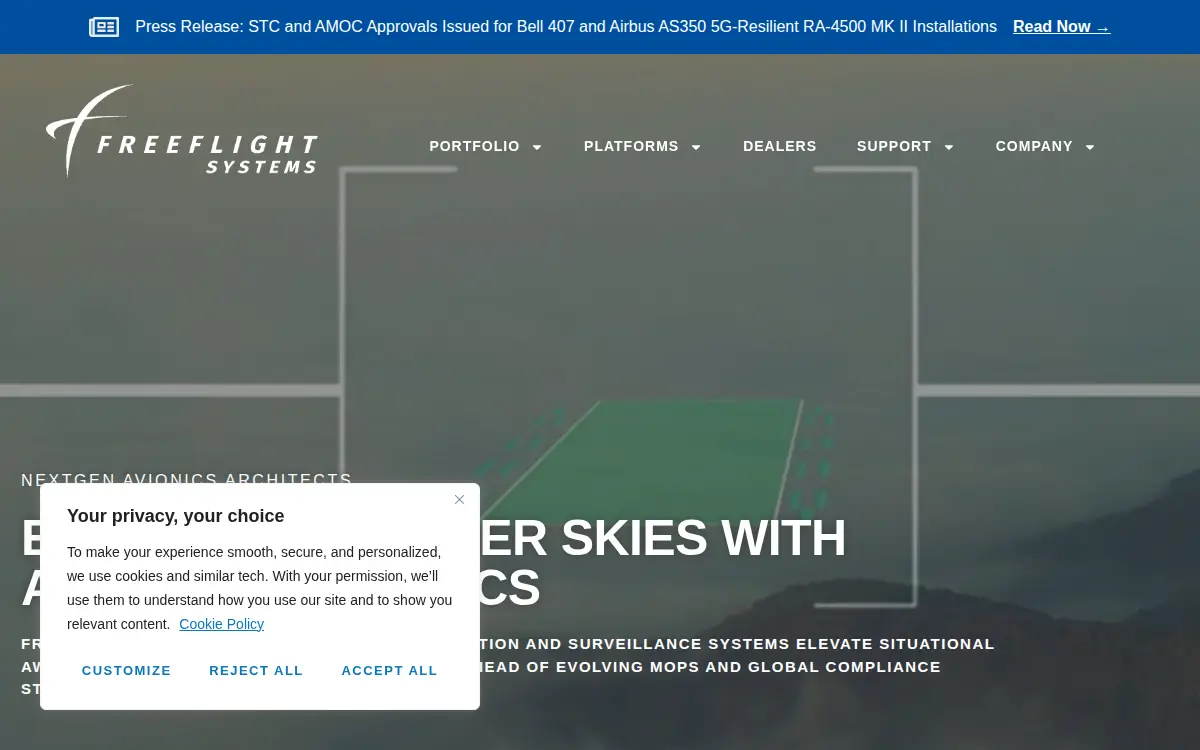1200x750 pixels.
Task: Open the Platforms menu
Action: coord(631,146)
